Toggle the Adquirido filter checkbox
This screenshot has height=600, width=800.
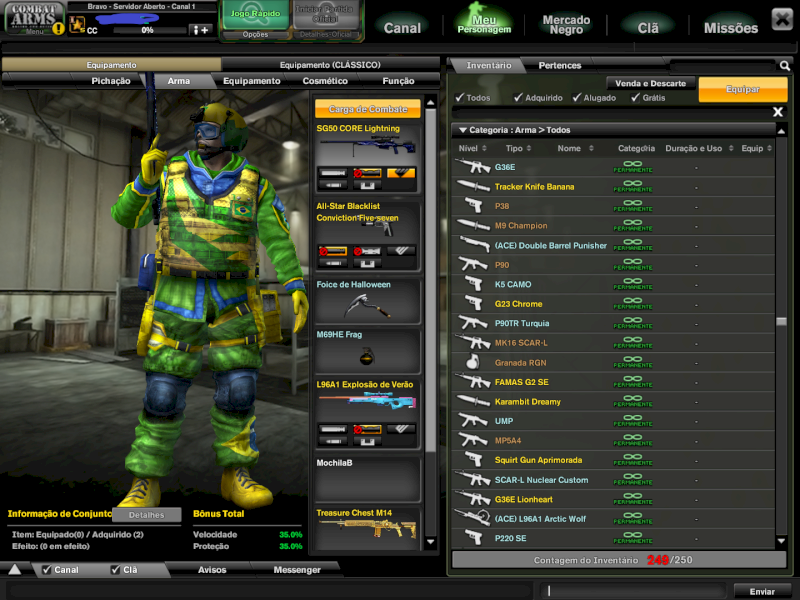[x=518, y=97]
